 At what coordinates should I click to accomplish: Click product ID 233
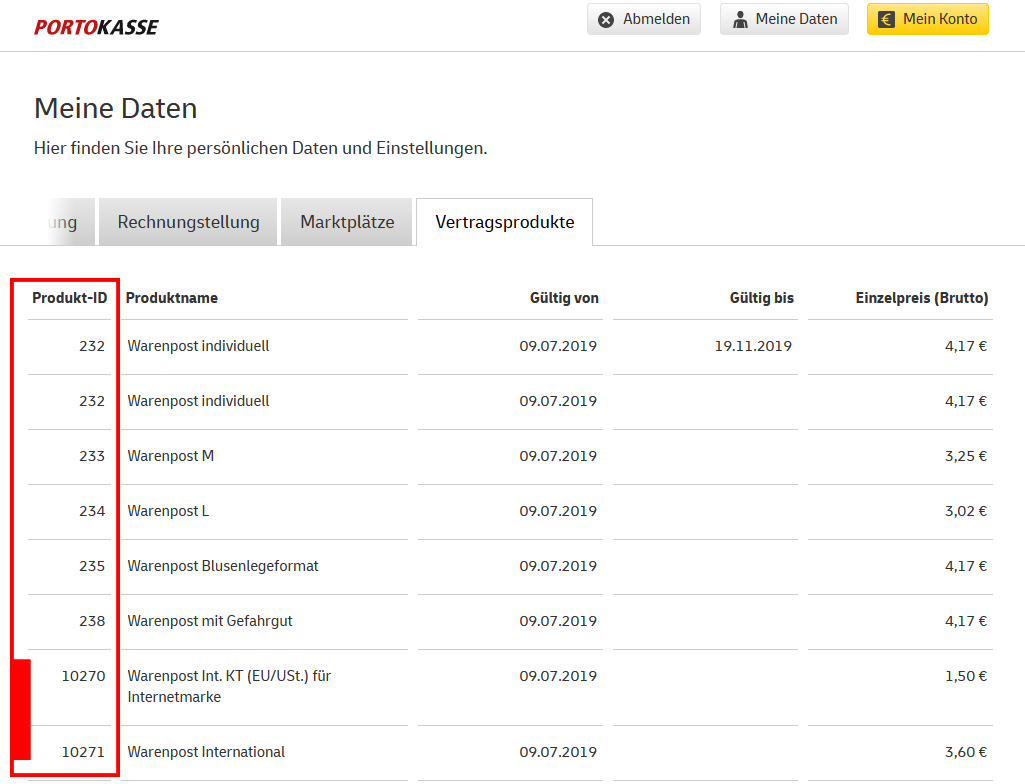click(x=92, y=456)
